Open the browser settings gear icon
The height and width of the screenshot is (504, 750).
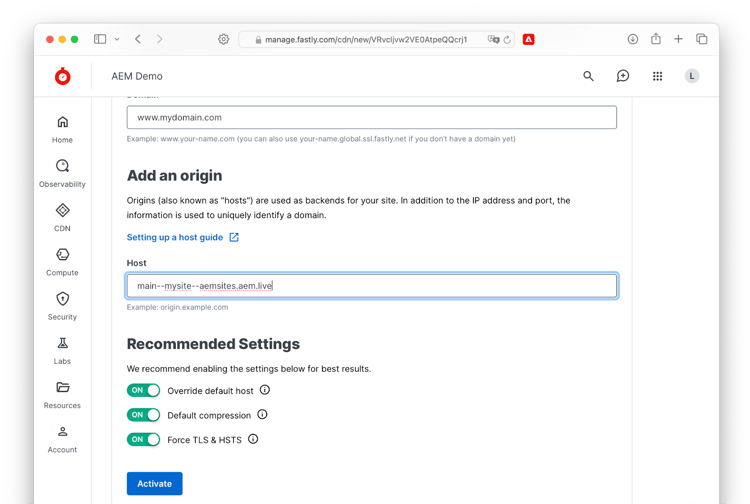223,39
